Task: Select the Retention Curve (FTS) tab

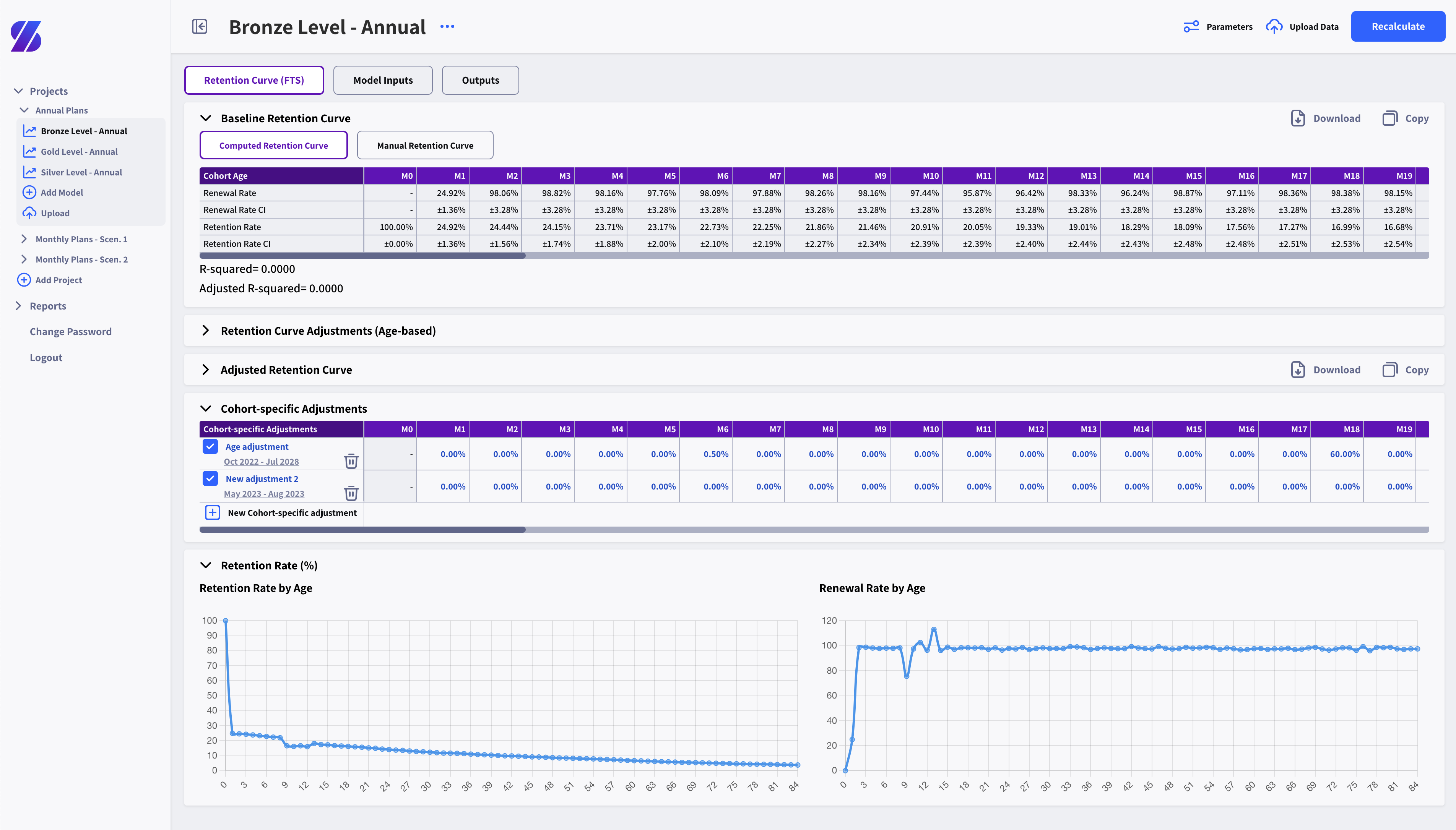Action: point(254,80)
